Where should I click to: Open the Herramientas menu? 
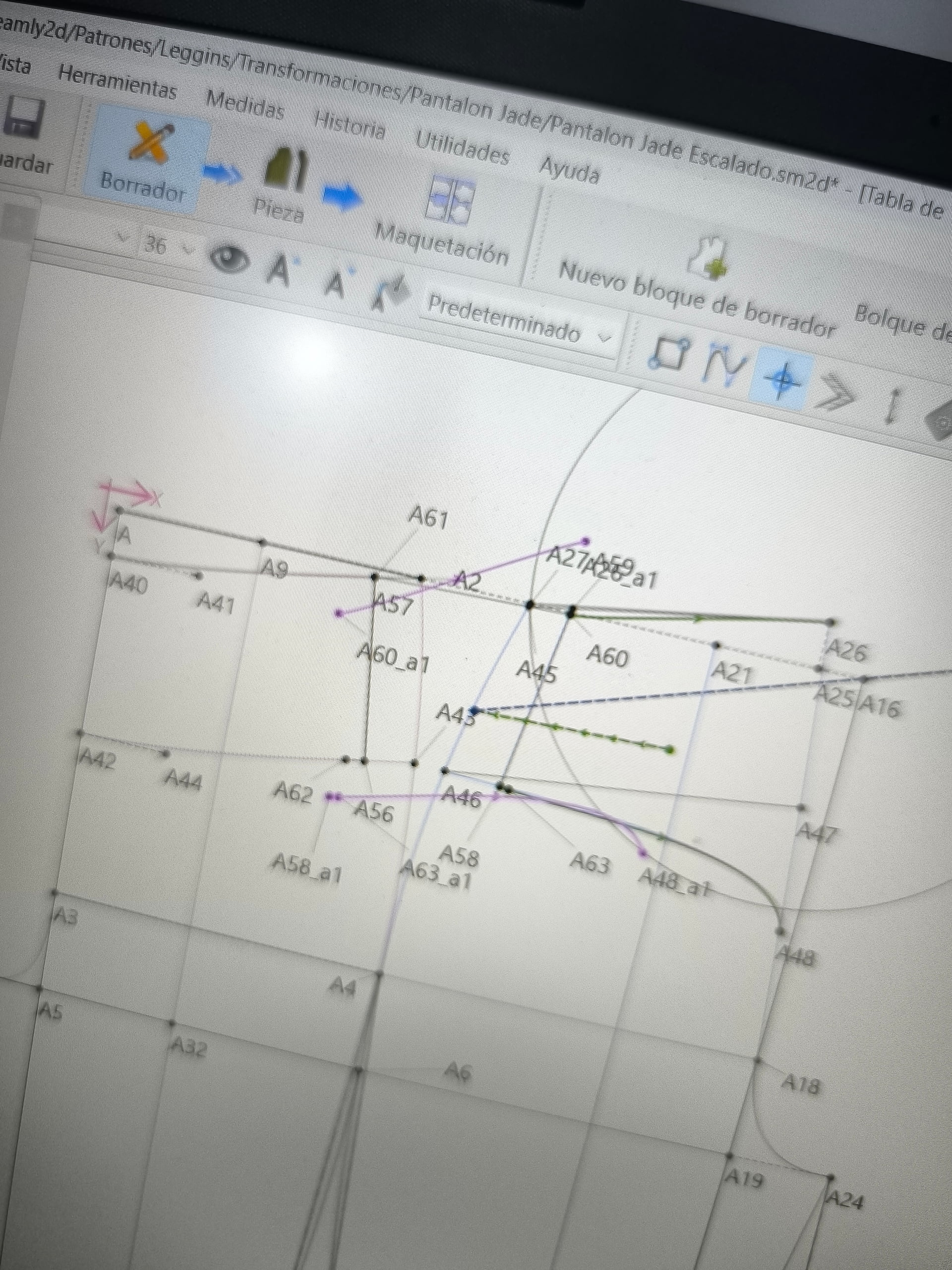tap(118, 82)
